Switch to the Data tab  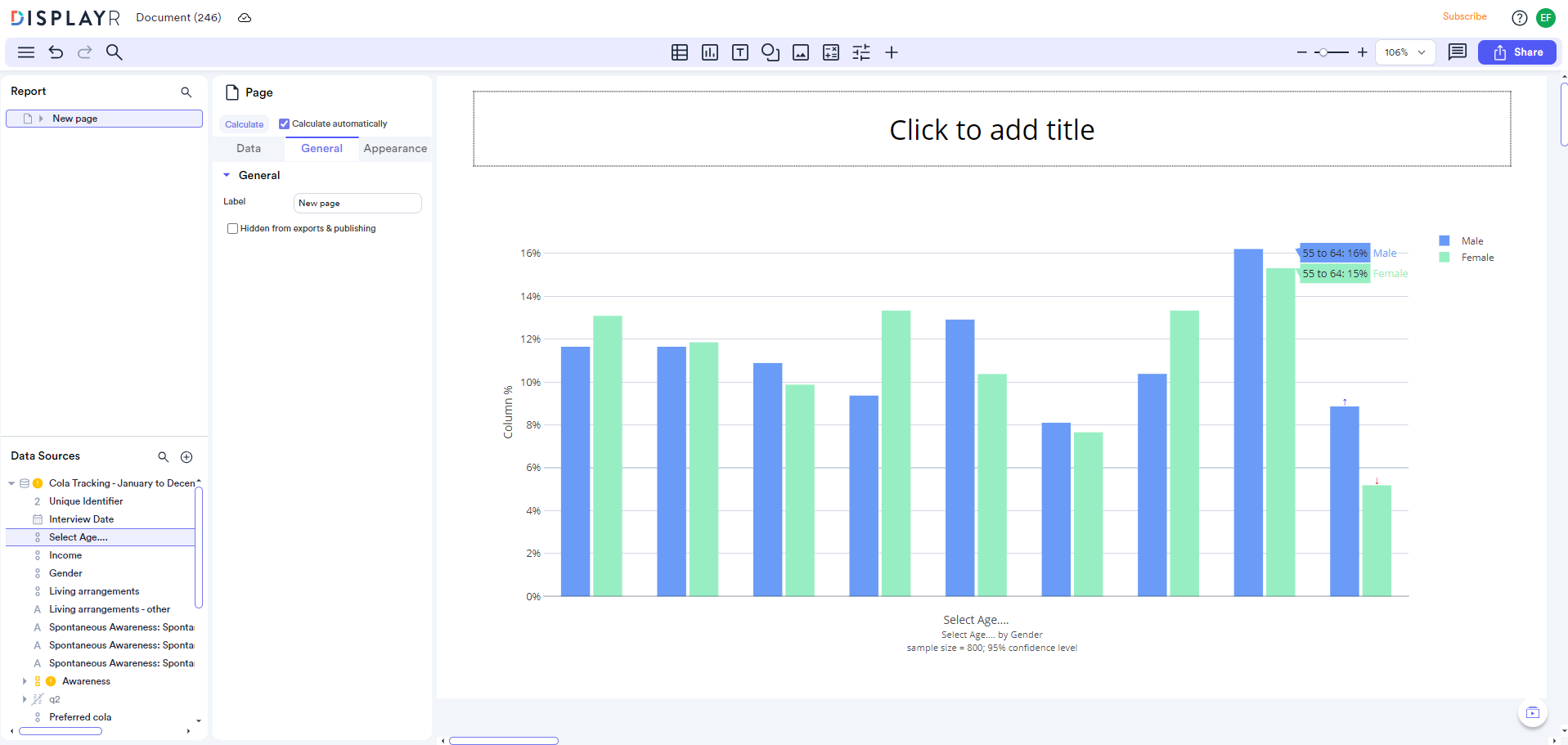coord(249,149)
